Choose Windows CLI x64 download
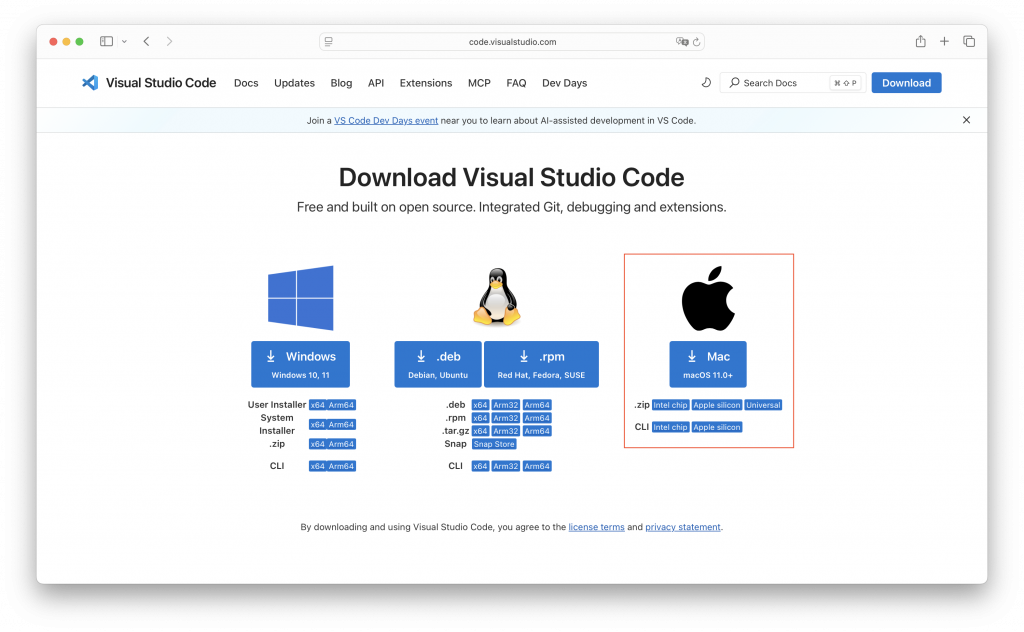1024x632 pixels. tap(317, 466)
